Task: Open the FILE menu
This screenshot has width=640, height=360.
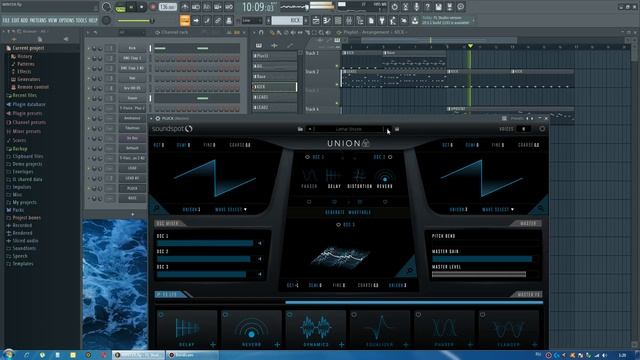Action: [x=6, y=20]
